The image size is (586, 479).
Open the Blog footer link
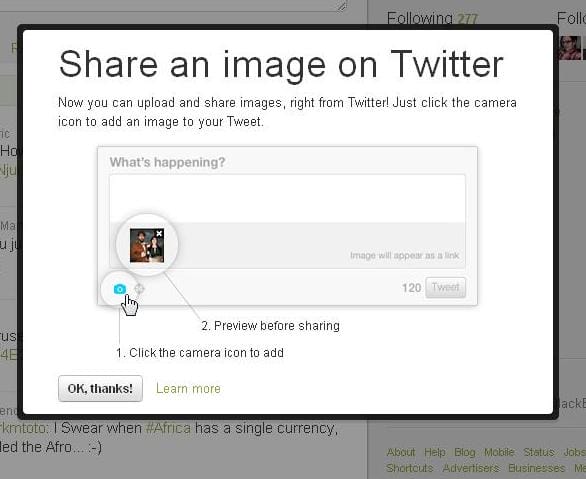point(465,452)
